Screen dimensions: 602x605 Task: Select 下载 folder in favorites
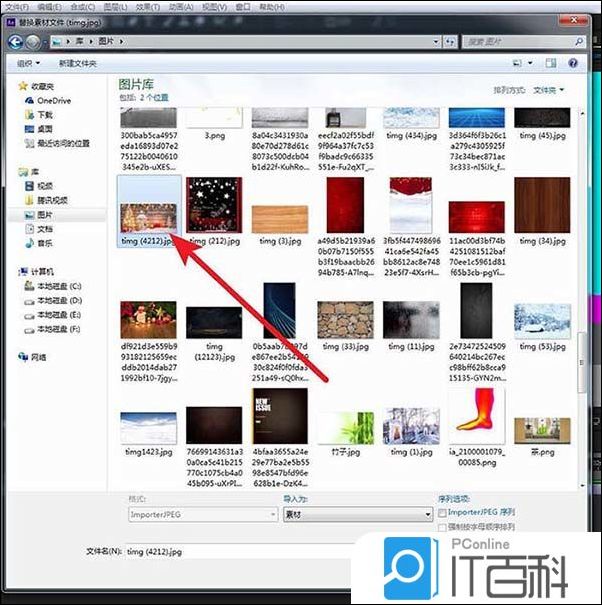[39, 115]
